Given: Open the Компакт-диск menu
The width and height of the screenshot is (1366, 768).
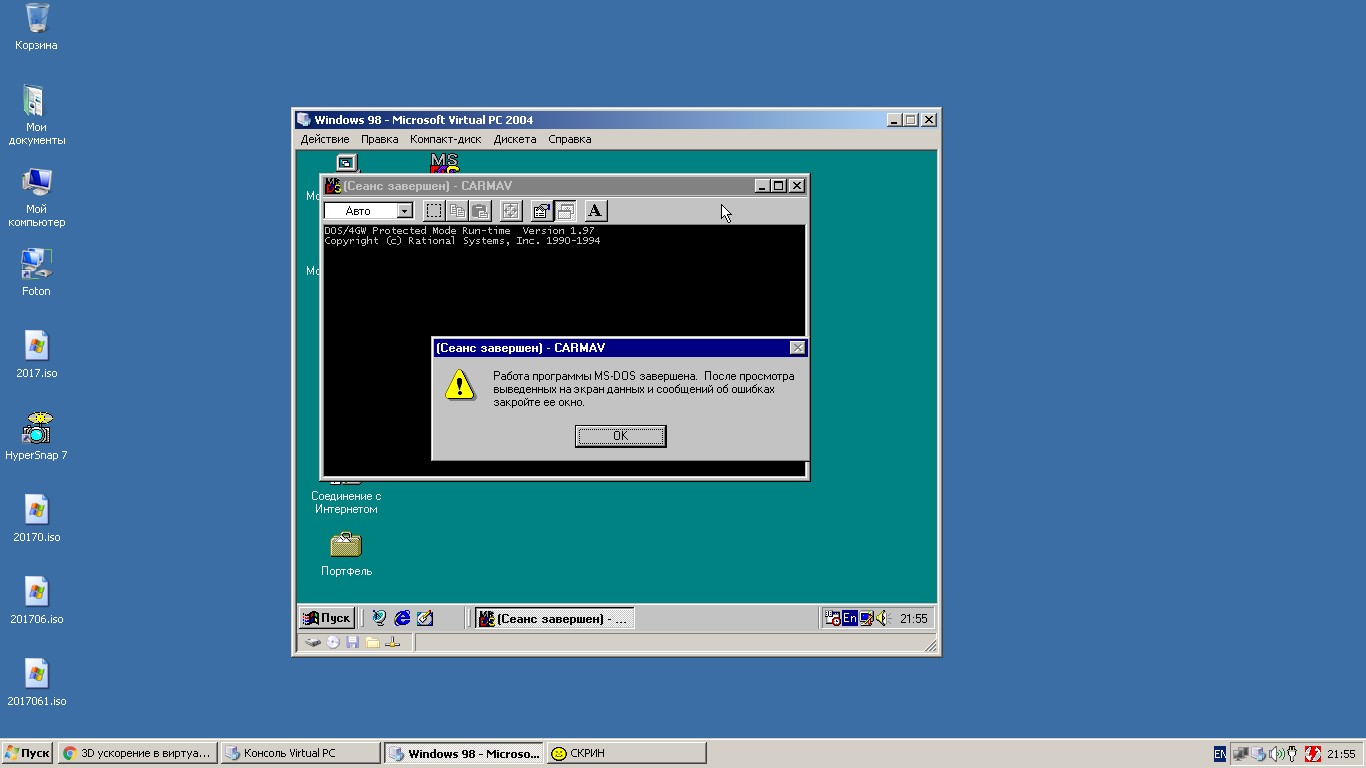Looking at the screenshot, I should [x=446, y=139].
